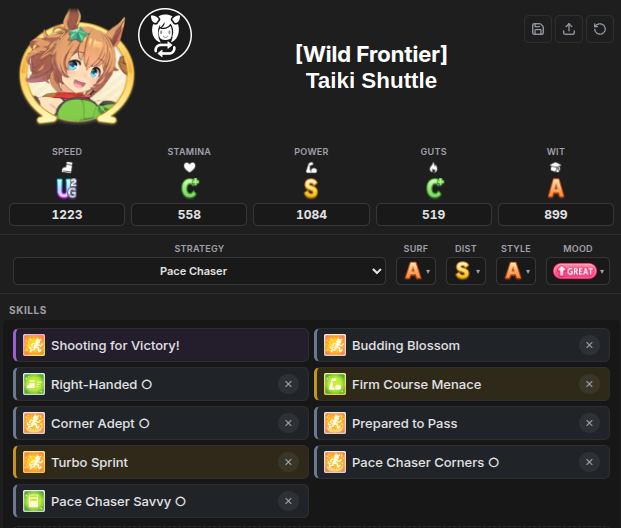Viewport: 621px width, 528px height.
Task: Open the STYLE aptitude dropdown
Action: (x=516, y=271)
